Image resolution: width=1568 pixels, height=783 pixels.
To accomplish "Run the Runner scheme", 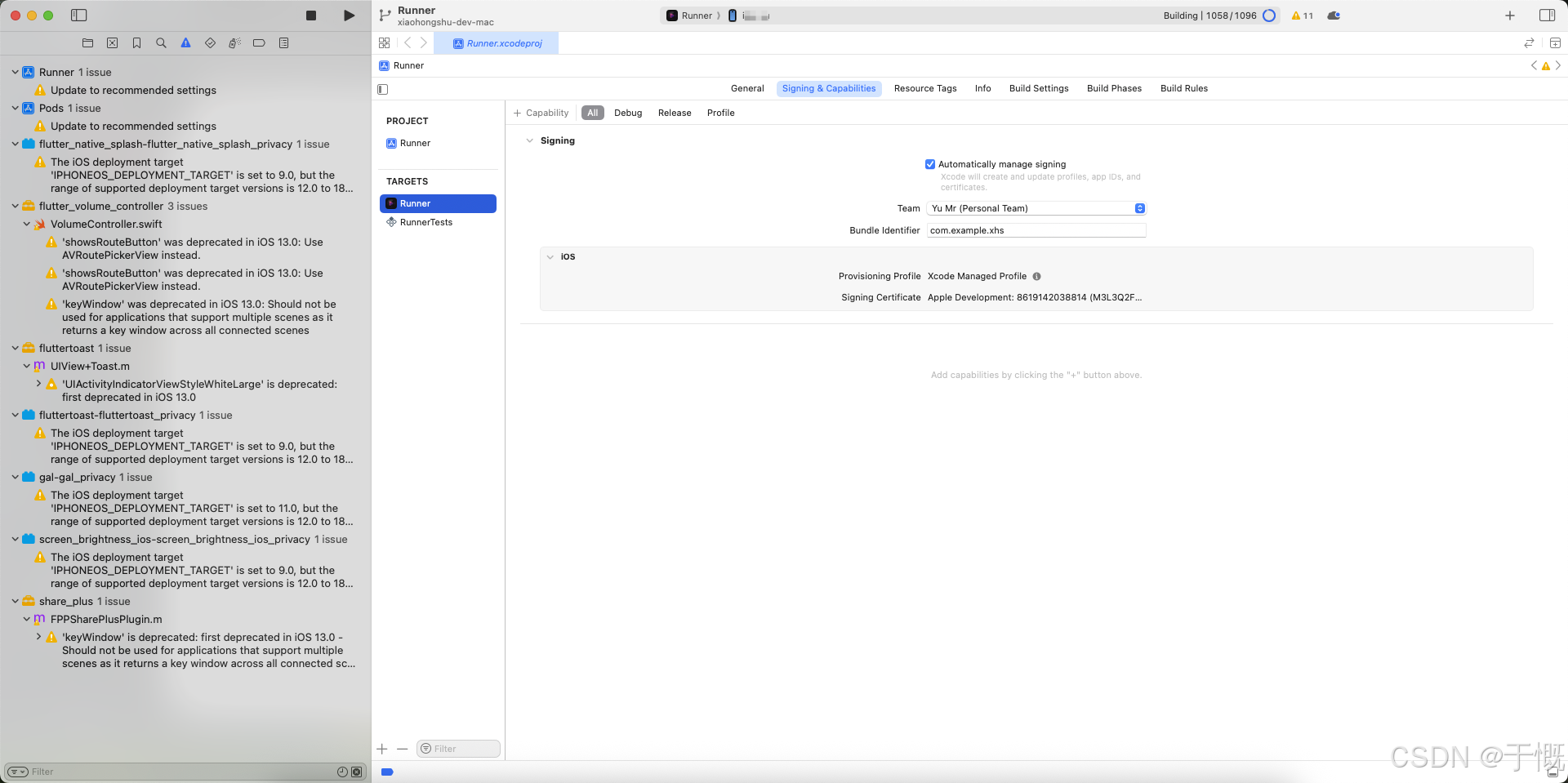I will (x=349, y=16).
